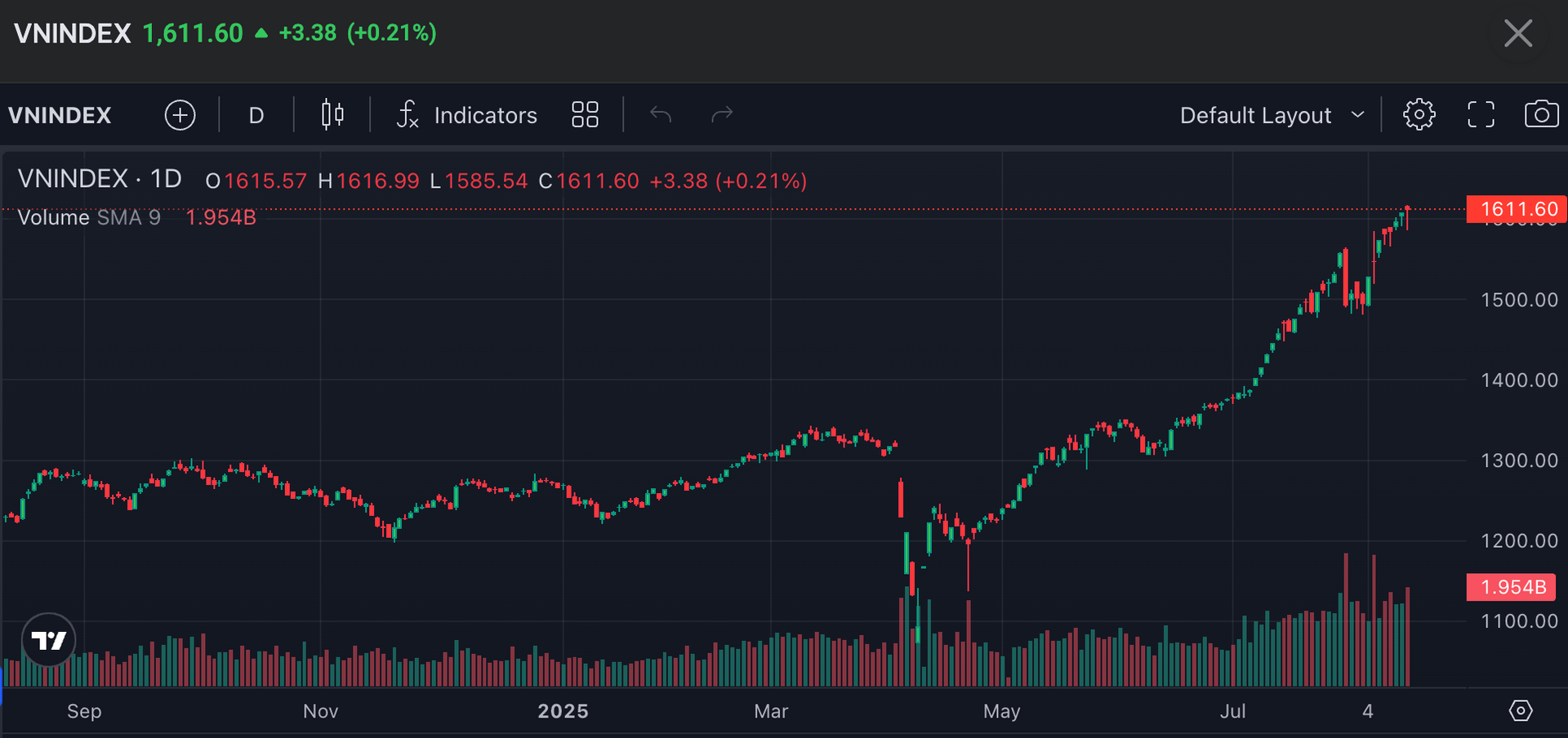The width and height of the screenshot is (1568, 738).
Task: Expand the Default Layout dropdown
Action: click(1272, 115)
